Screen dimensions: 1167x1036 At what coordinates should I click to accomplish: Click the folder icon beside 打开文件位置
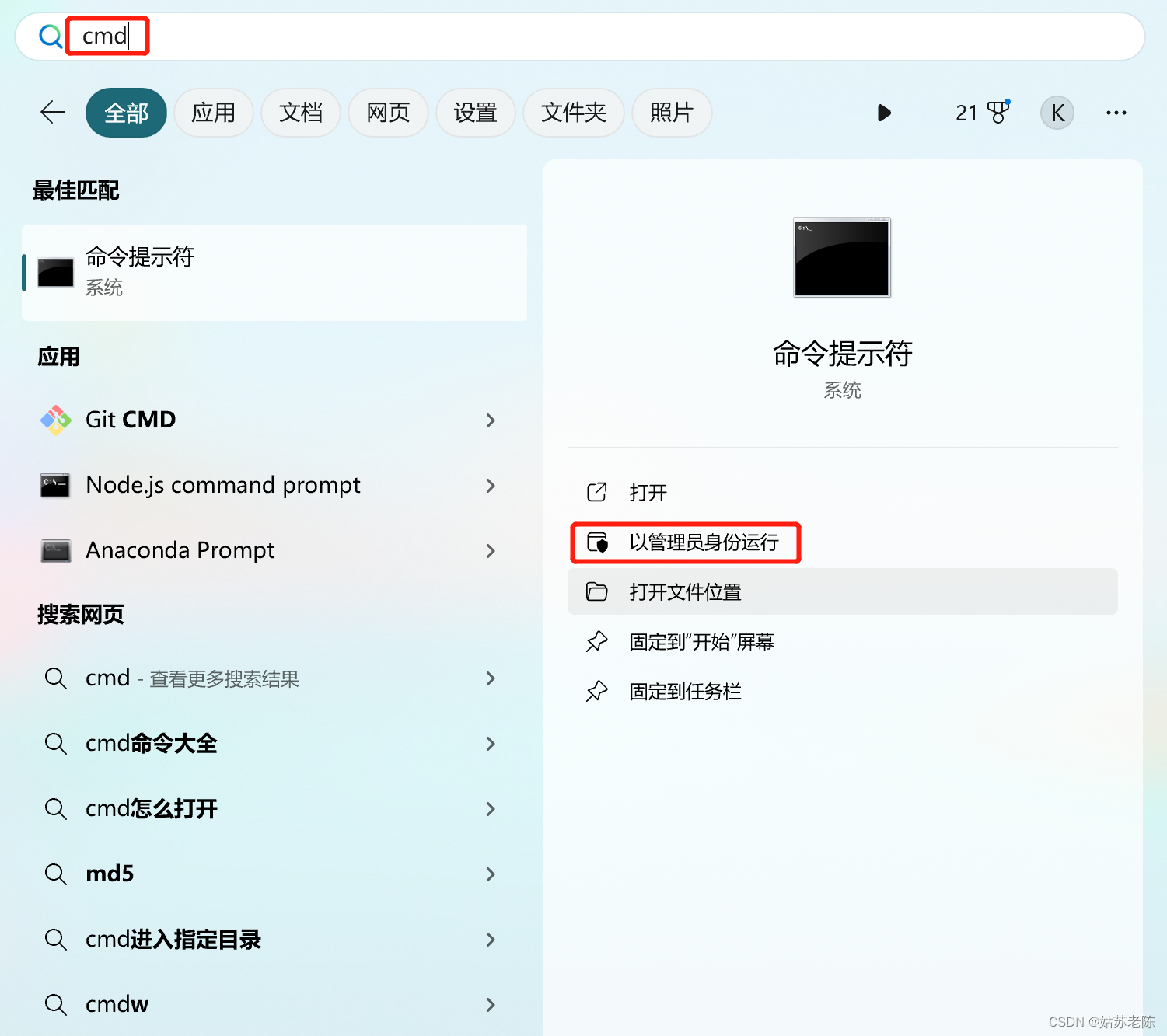coord(596,591)
